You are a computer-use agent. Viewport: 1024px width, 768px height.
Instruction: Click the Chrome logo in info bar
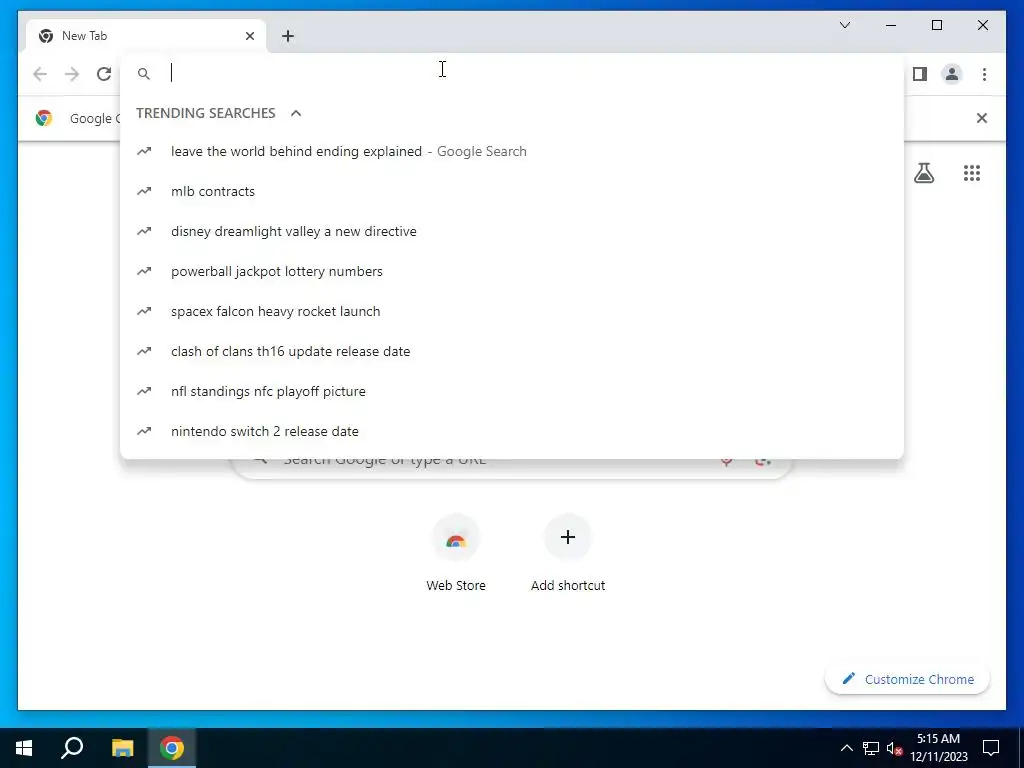tap(44, 118)
